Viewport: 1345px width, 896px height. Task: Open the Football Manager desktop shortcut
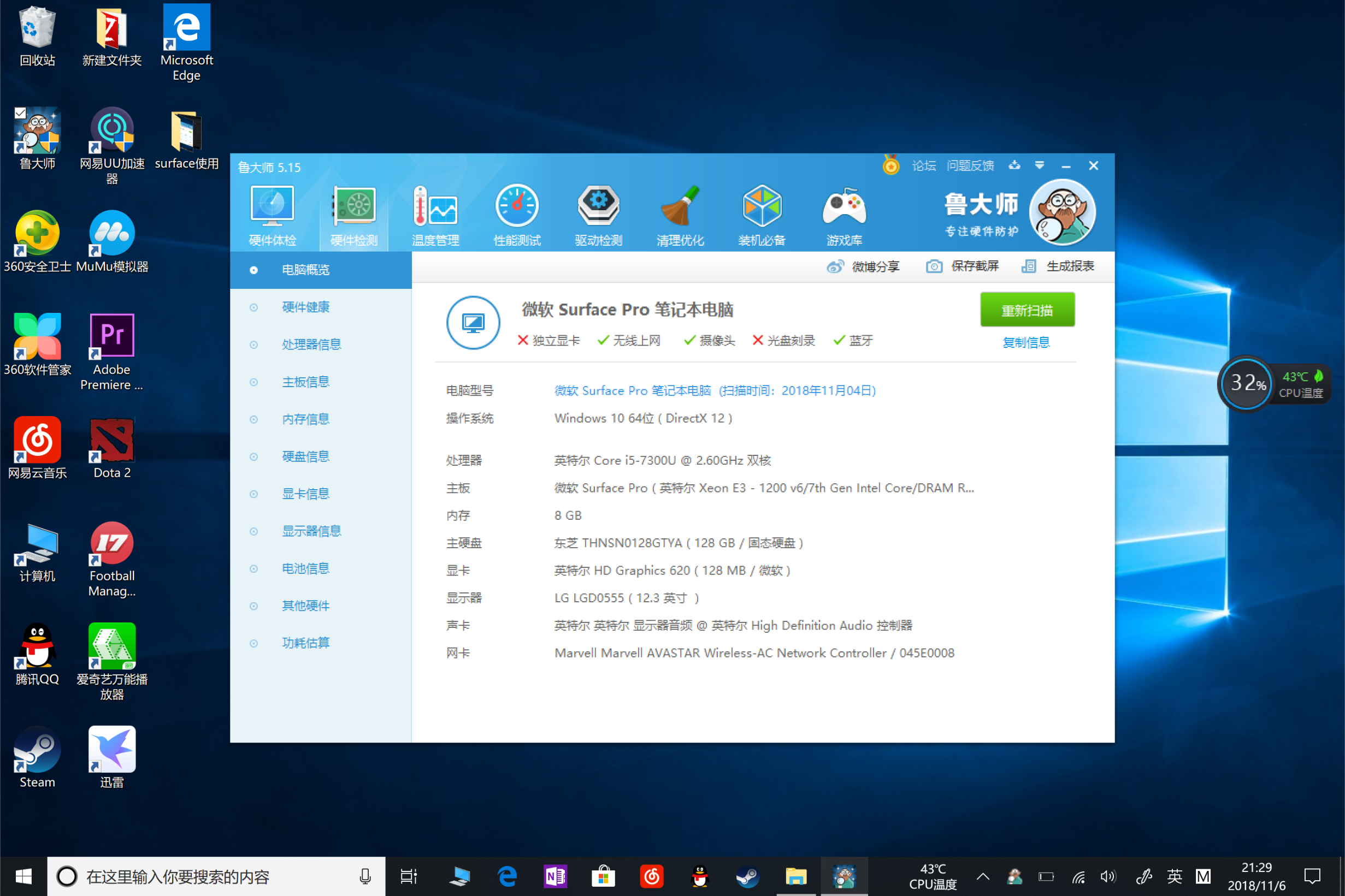[x=112, y=560]
